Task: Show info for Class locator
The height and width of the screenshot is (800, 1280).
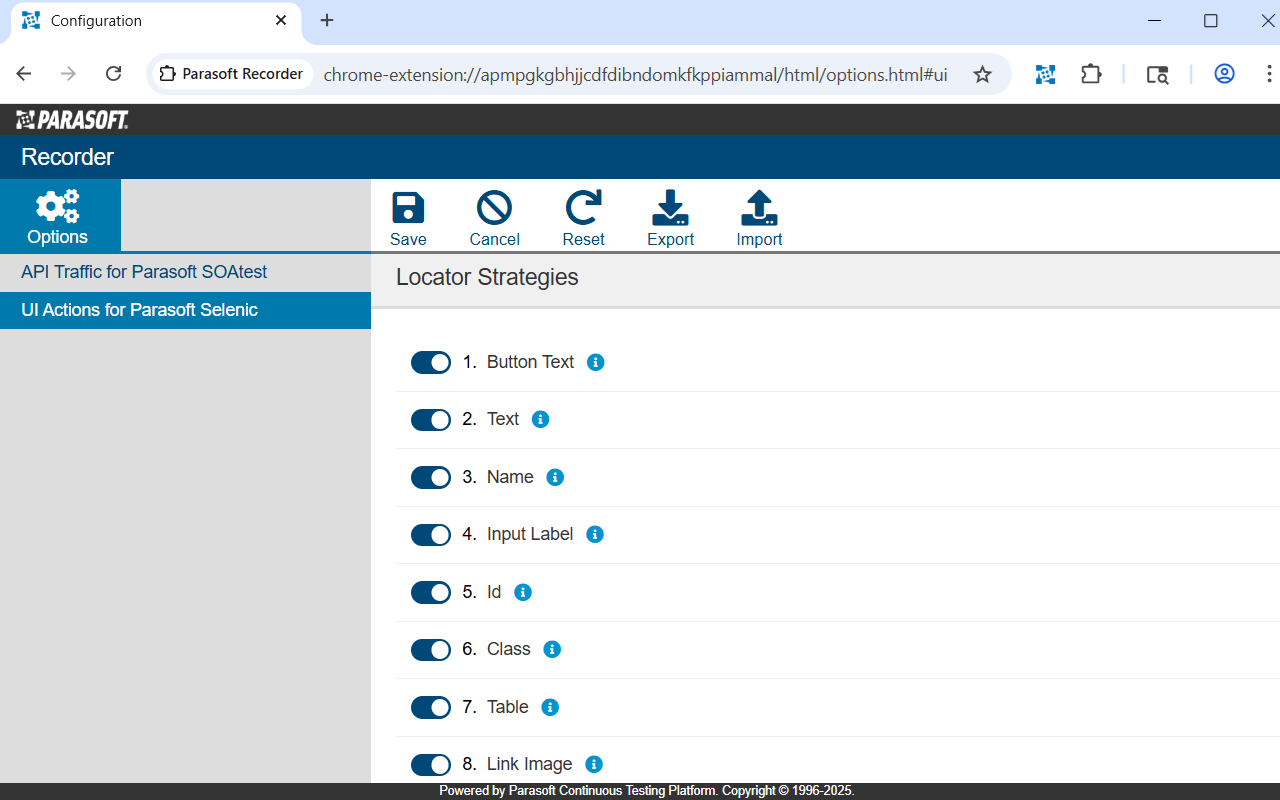Action: tap(552, 649)
